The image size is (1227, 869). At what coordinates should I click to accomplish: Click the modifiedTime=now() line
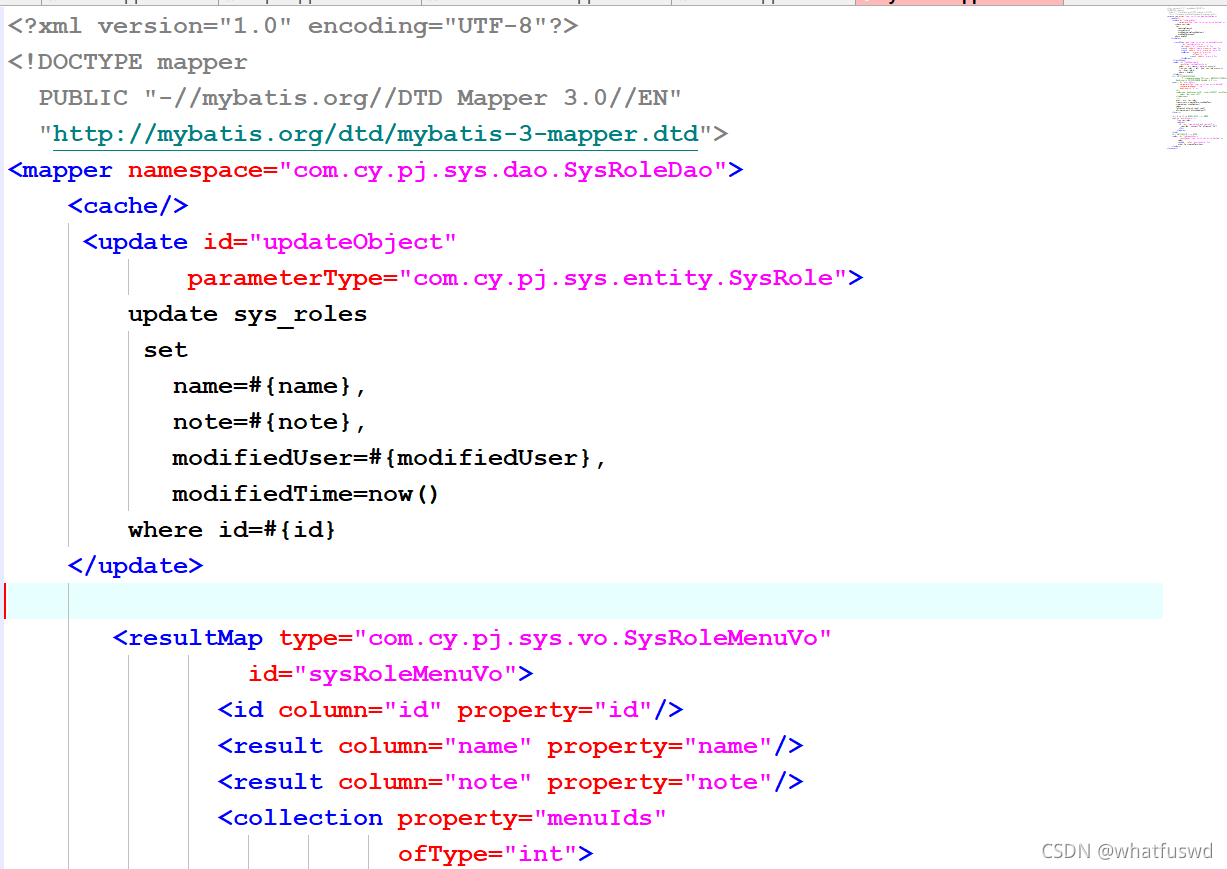click(x=306, y=494)
